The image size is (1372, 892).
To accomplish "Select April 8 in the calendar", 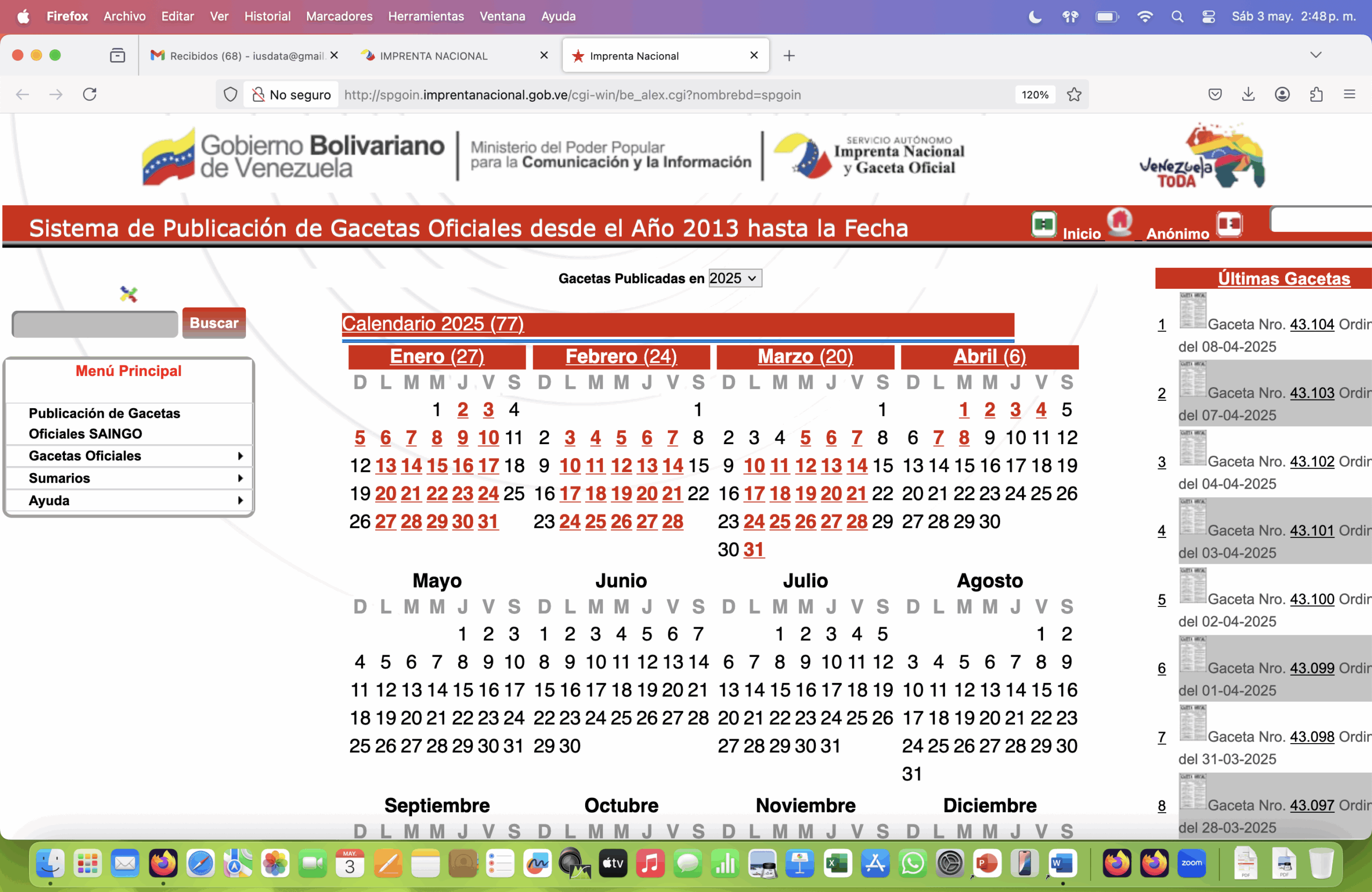I will [x=964, y=438].
